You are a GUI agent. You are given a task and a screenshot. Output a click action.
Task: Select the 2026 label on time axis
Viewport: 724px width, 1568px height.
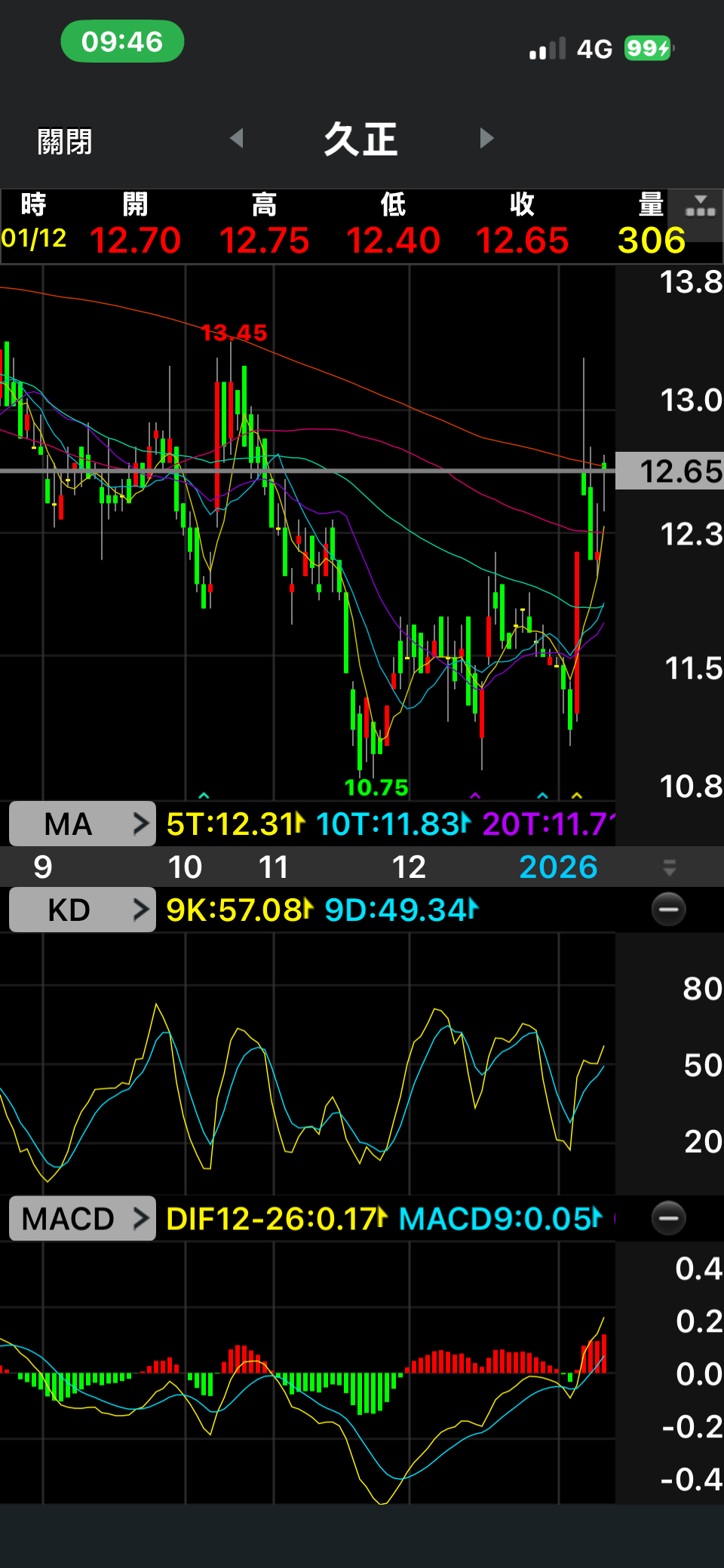point(558,867)
